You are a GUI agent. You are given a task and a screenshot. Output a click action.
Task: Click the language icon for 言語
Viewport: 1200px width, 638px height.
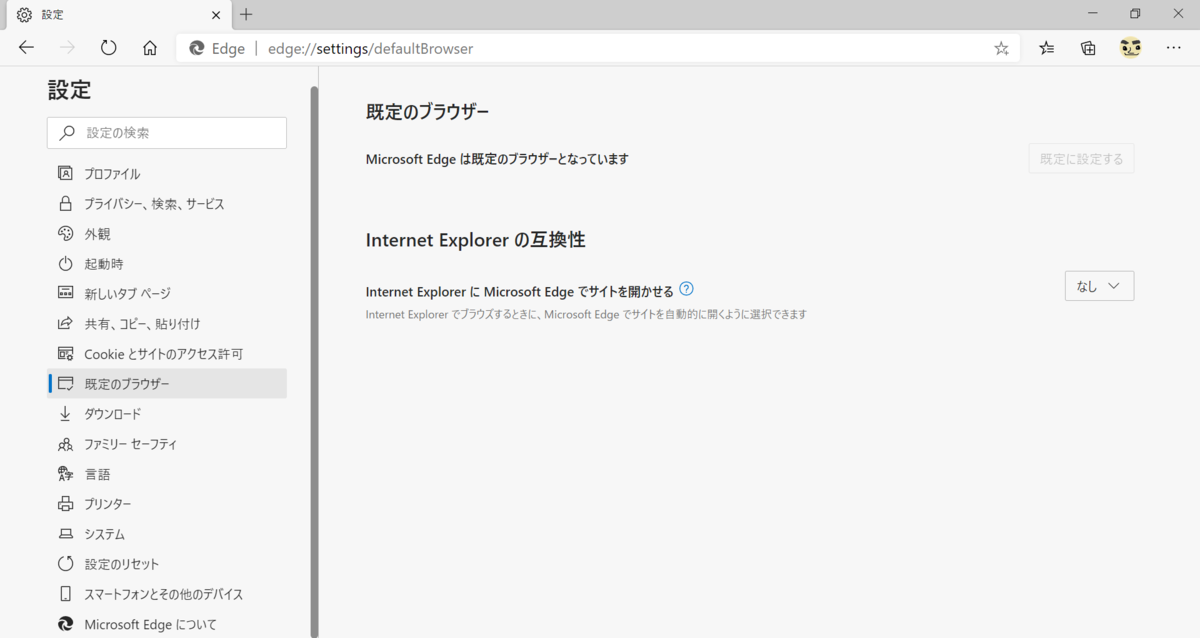point(65,473)
